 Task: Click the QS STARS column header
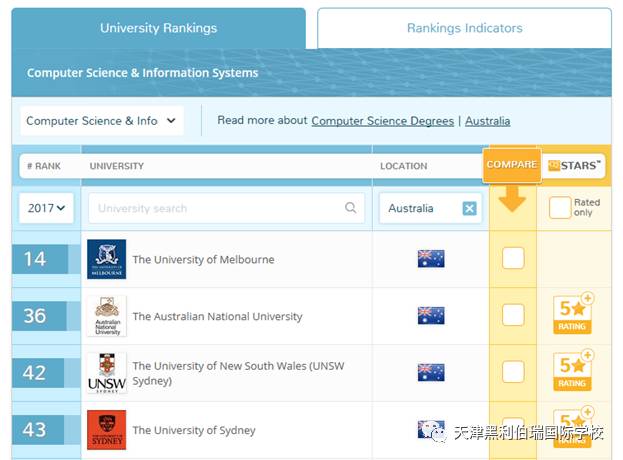coord(574,166)
